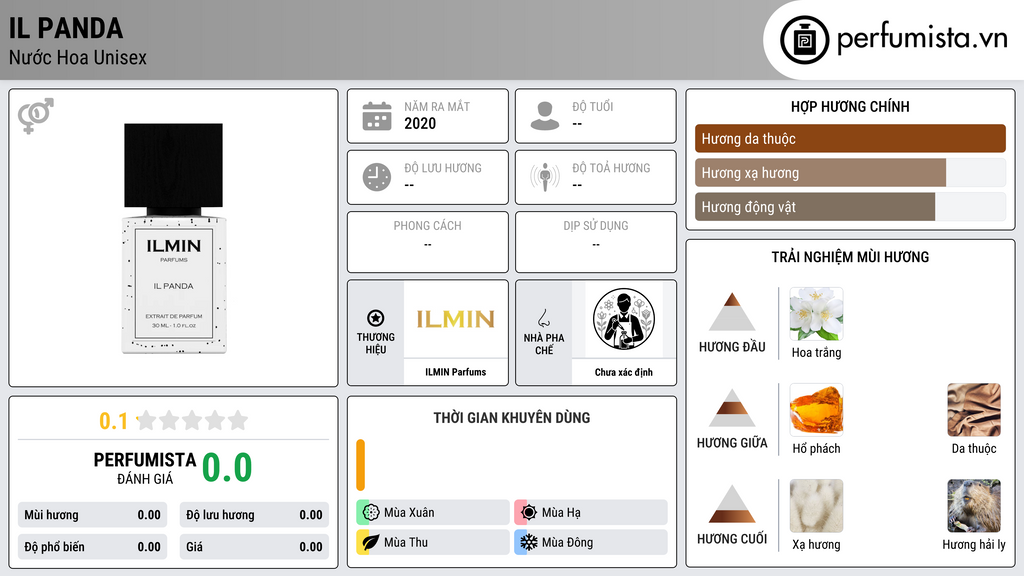
Task: Click the Hương cuối pyramid icon
Action: [x=732, y=504]
